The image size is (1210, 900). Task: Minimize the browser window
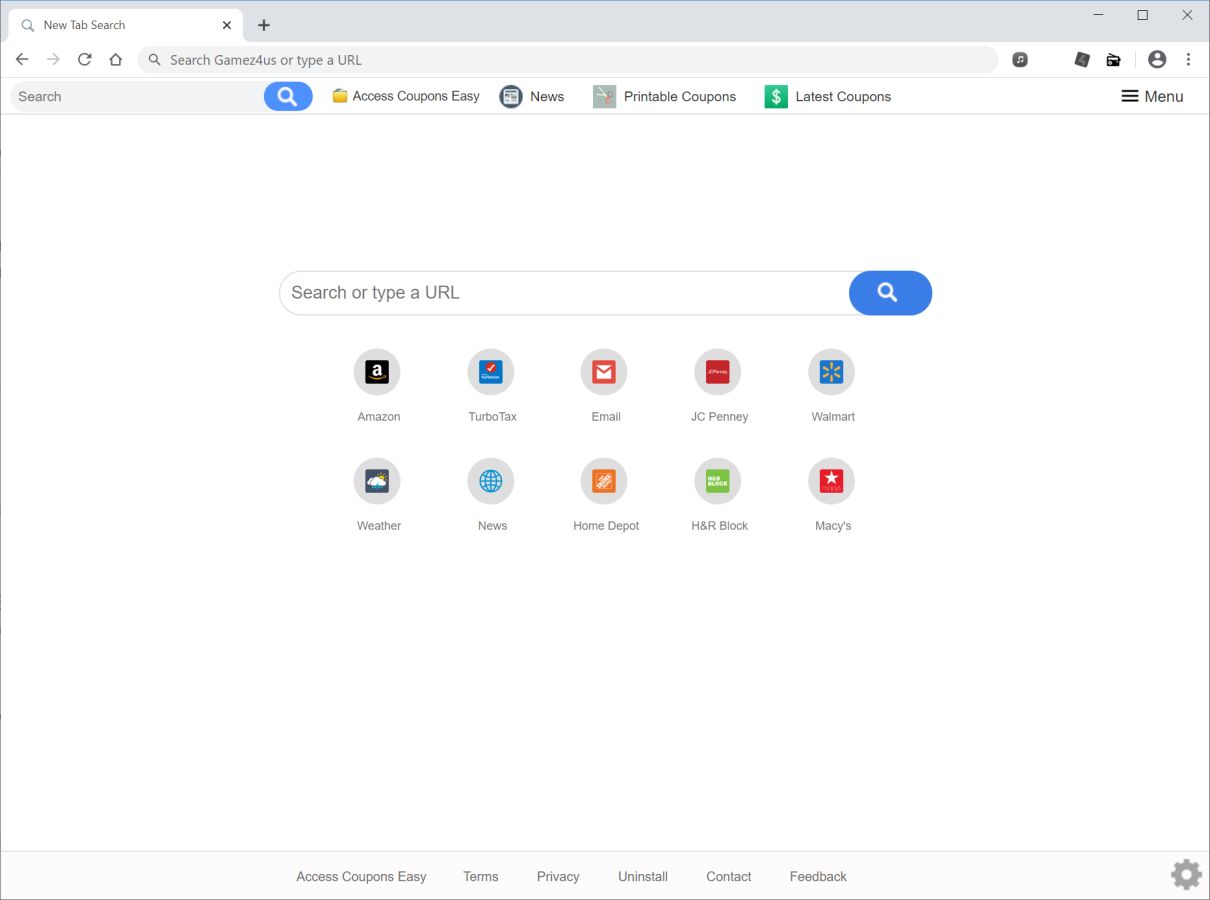1098,15
